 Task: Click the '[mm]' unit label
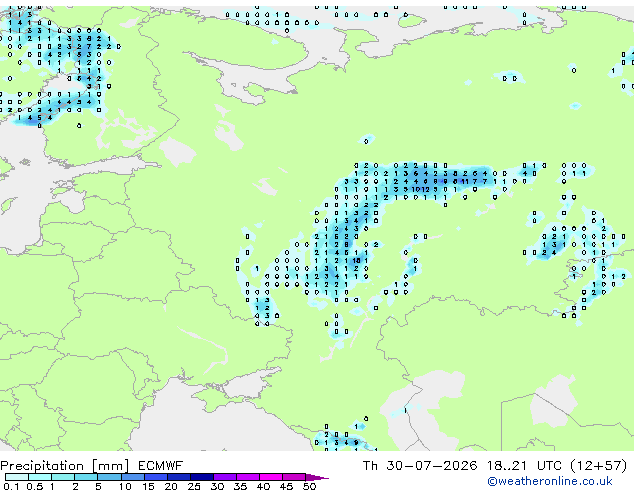(110, 466)
